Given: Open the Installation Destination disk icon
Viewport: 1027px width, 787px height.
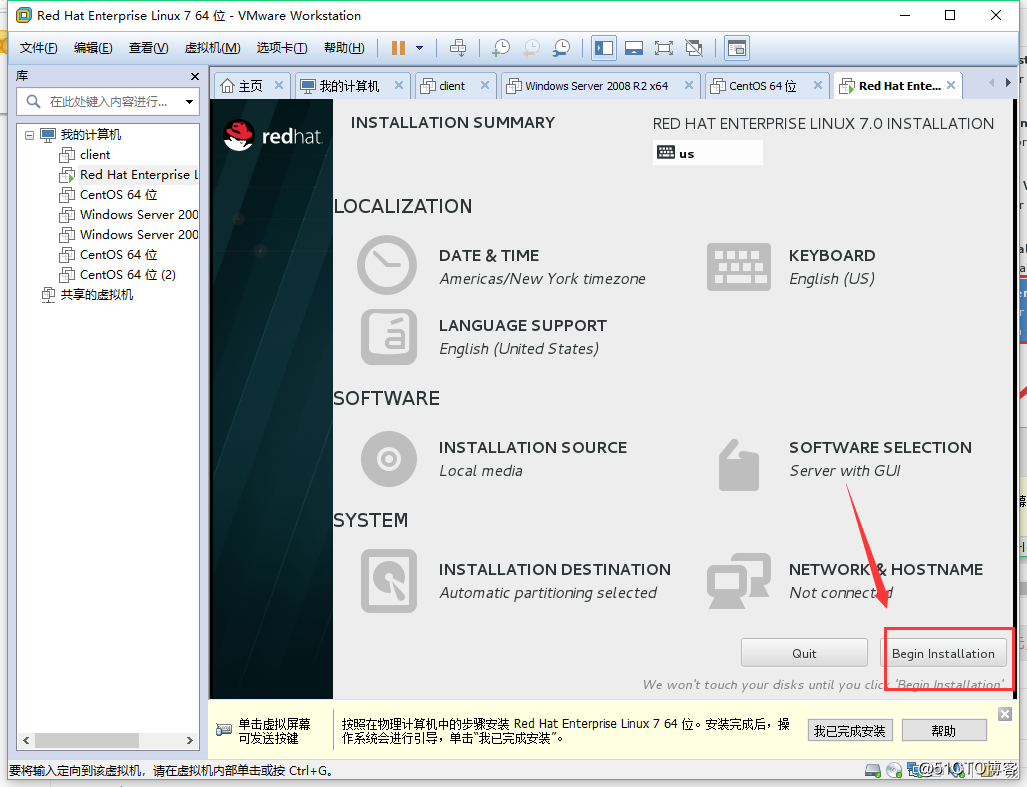Looking at the screenshot, I should [x=389, y=581].
